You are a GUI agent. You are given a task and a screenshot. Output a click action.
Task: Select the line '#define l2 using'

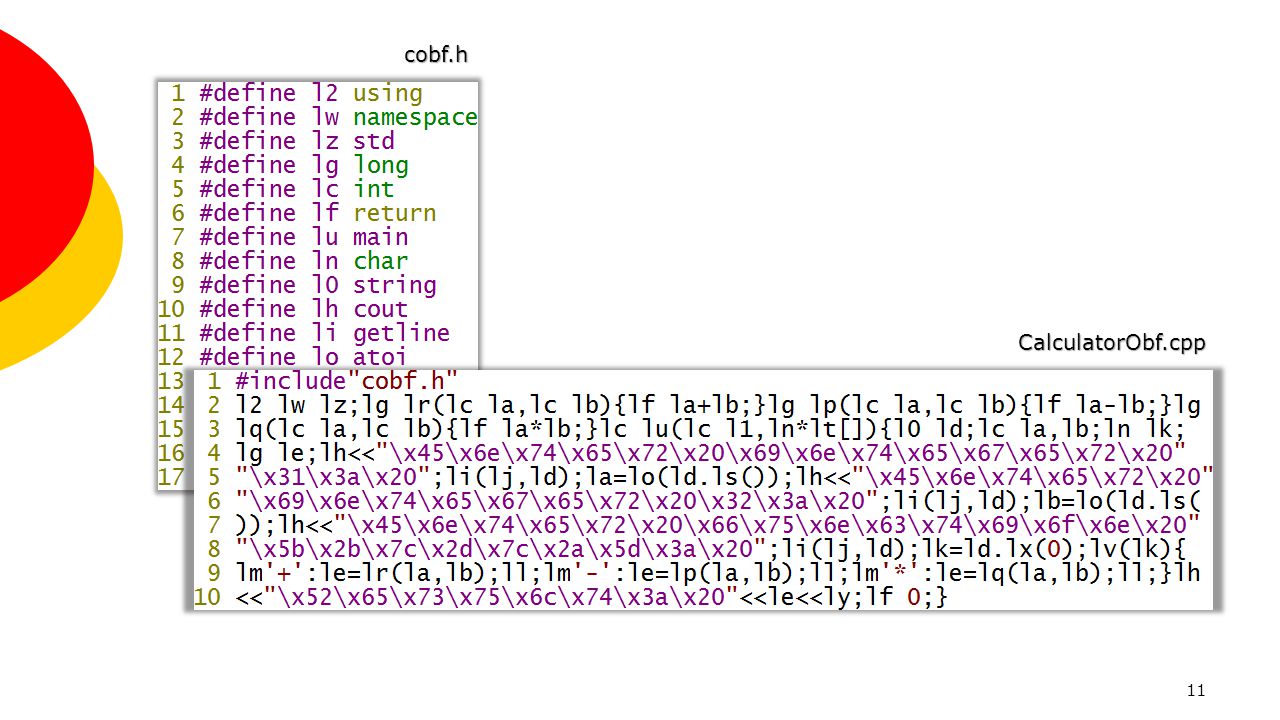(x=311, y=93)
